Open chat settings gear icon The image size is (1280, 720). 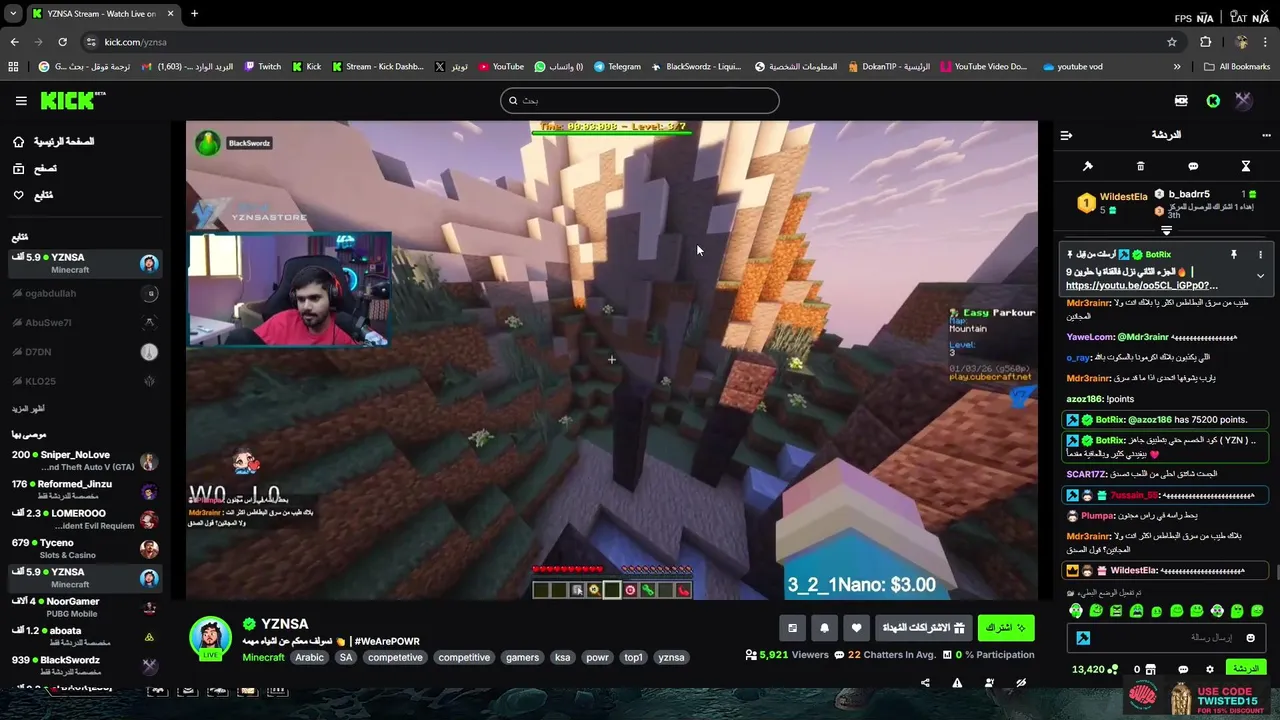(1210, 670)
